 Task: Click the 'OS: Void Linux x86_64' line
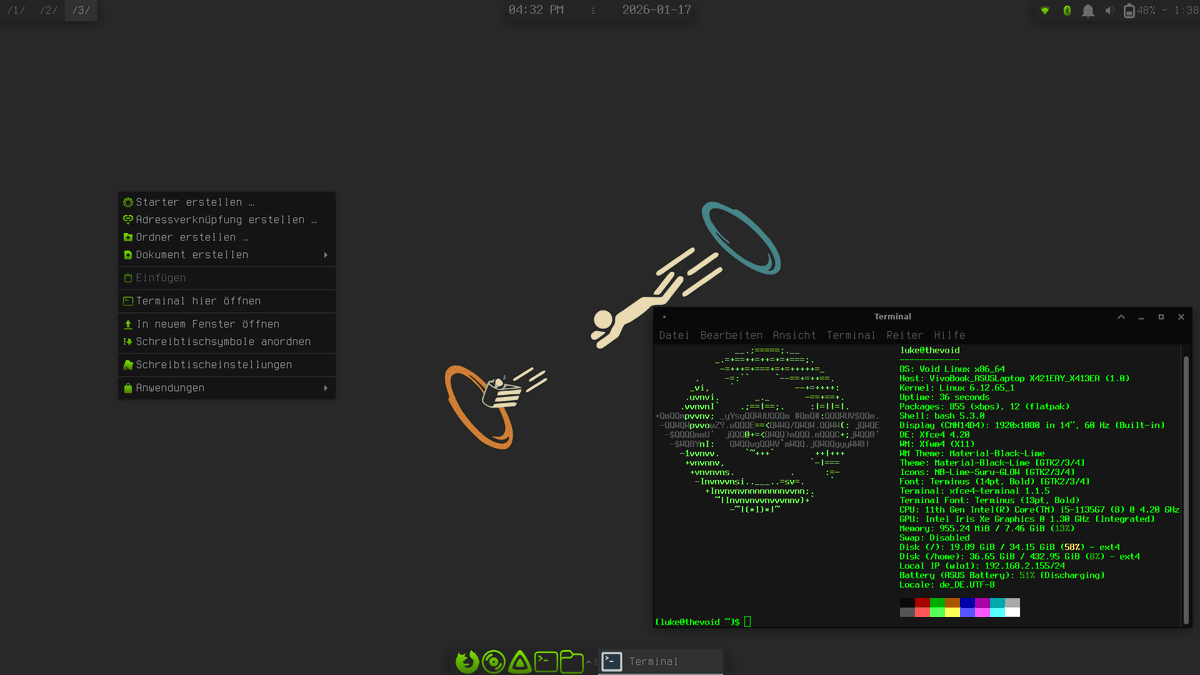click(x=952, y=369)
